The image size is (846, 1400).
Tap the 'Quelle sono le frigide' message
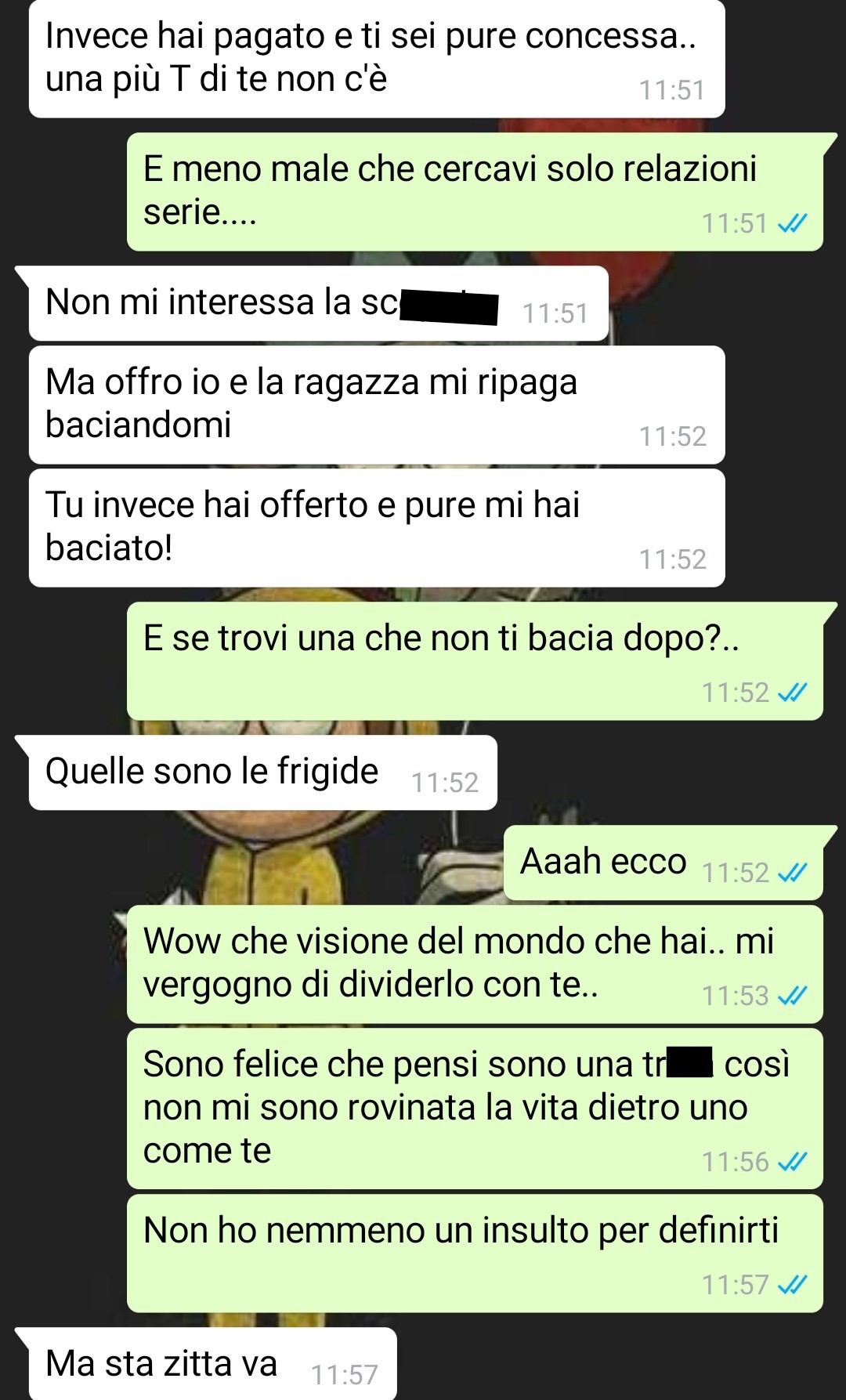(x=263, y=772)
